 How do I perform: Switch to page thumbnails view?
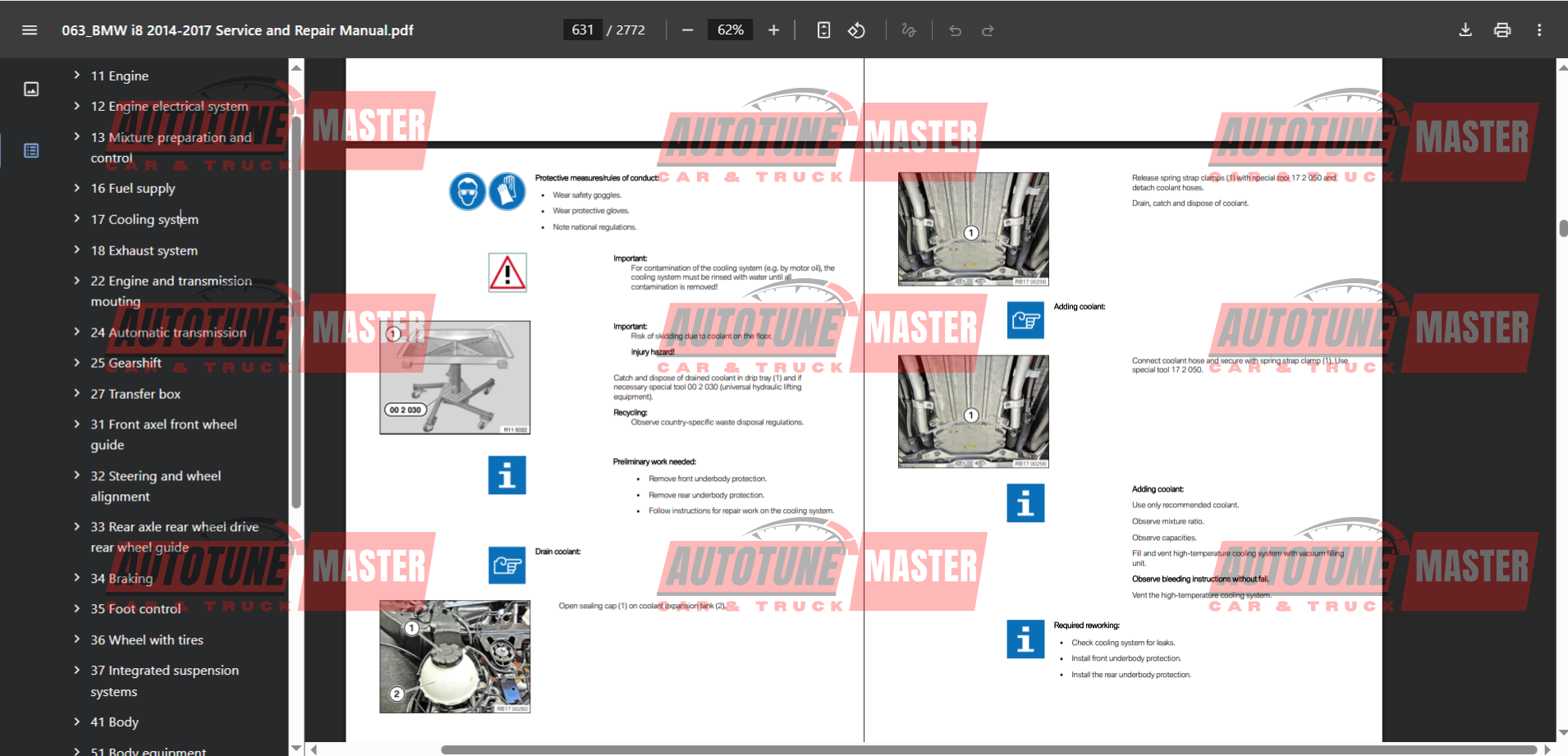click(x=31, y=89)
